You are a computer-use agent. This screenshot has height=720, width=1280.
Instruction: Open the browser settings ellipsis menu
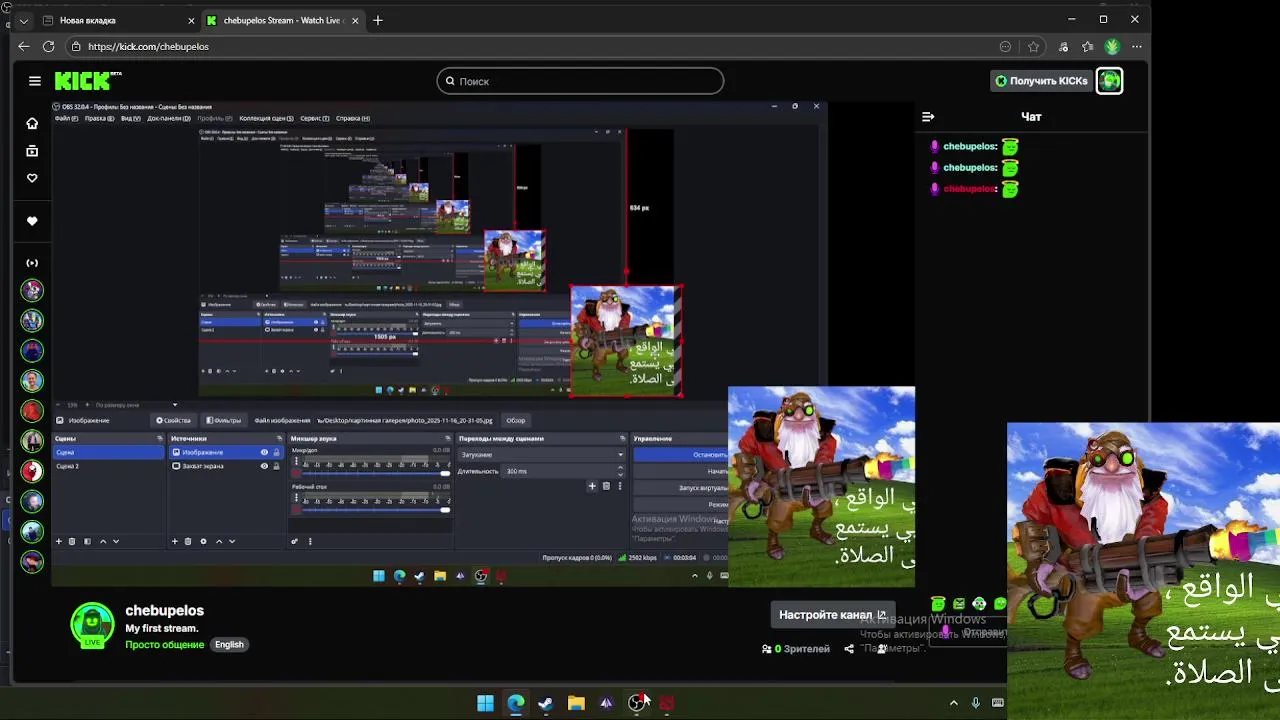coord(1137,46)
